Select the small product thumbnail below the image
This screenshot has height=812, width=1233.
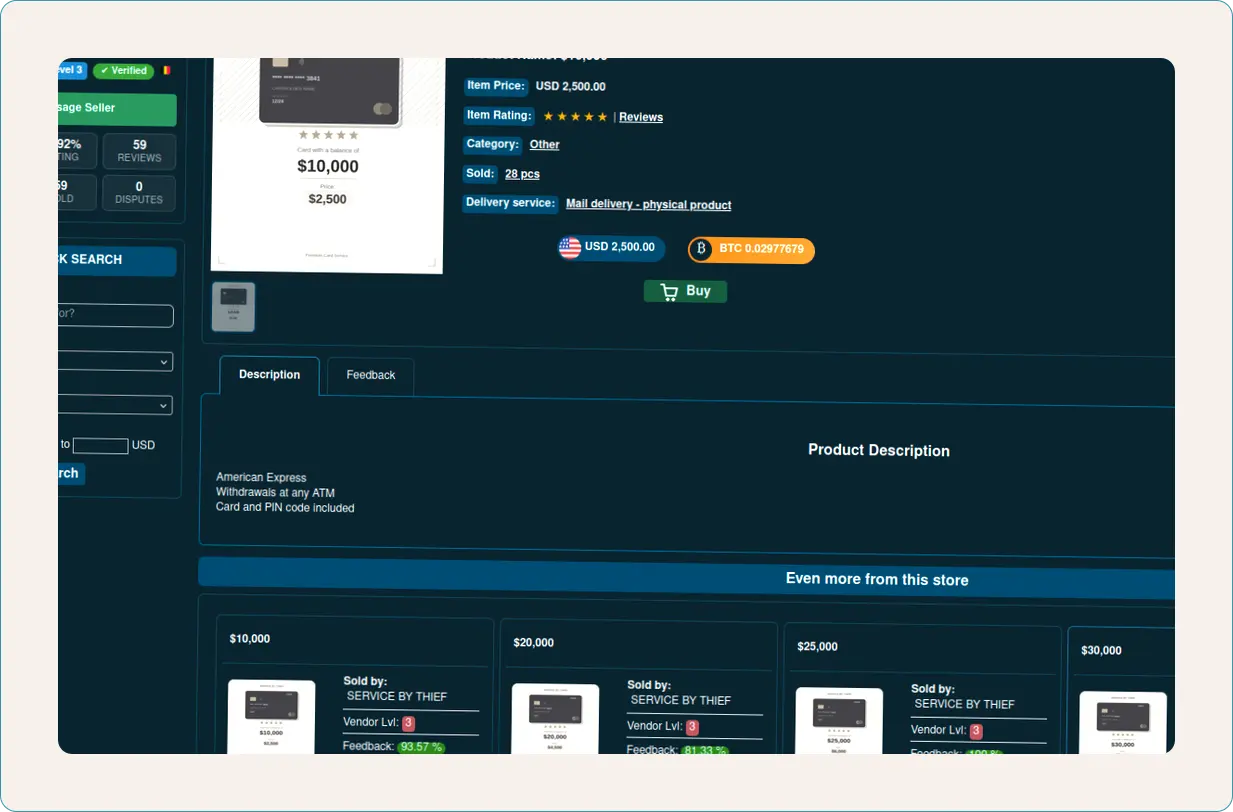pyautogui.click(x=233, y=307)
